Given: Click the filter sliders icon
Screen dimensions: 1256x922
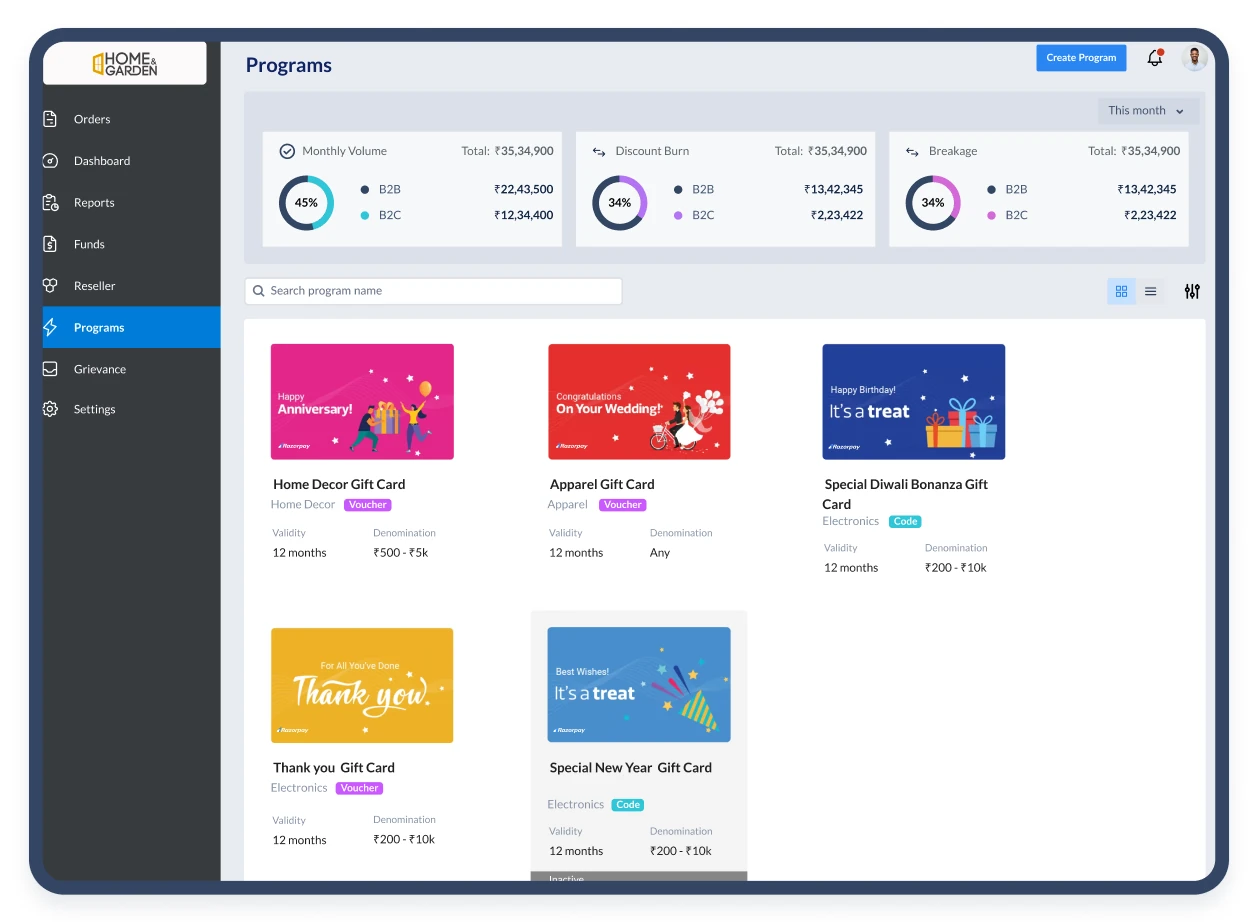Looking at the screenshot, I should [x=1192, y=291].
